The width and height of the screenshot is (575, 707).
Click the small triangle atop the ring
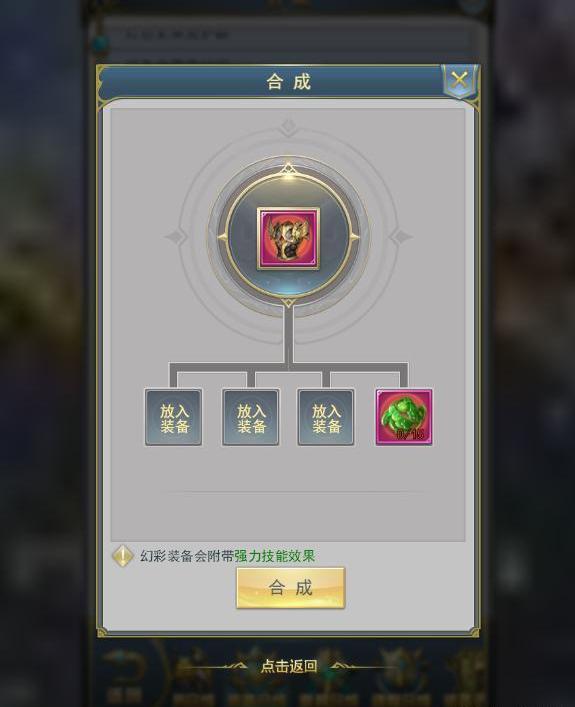tap(288, 169)
